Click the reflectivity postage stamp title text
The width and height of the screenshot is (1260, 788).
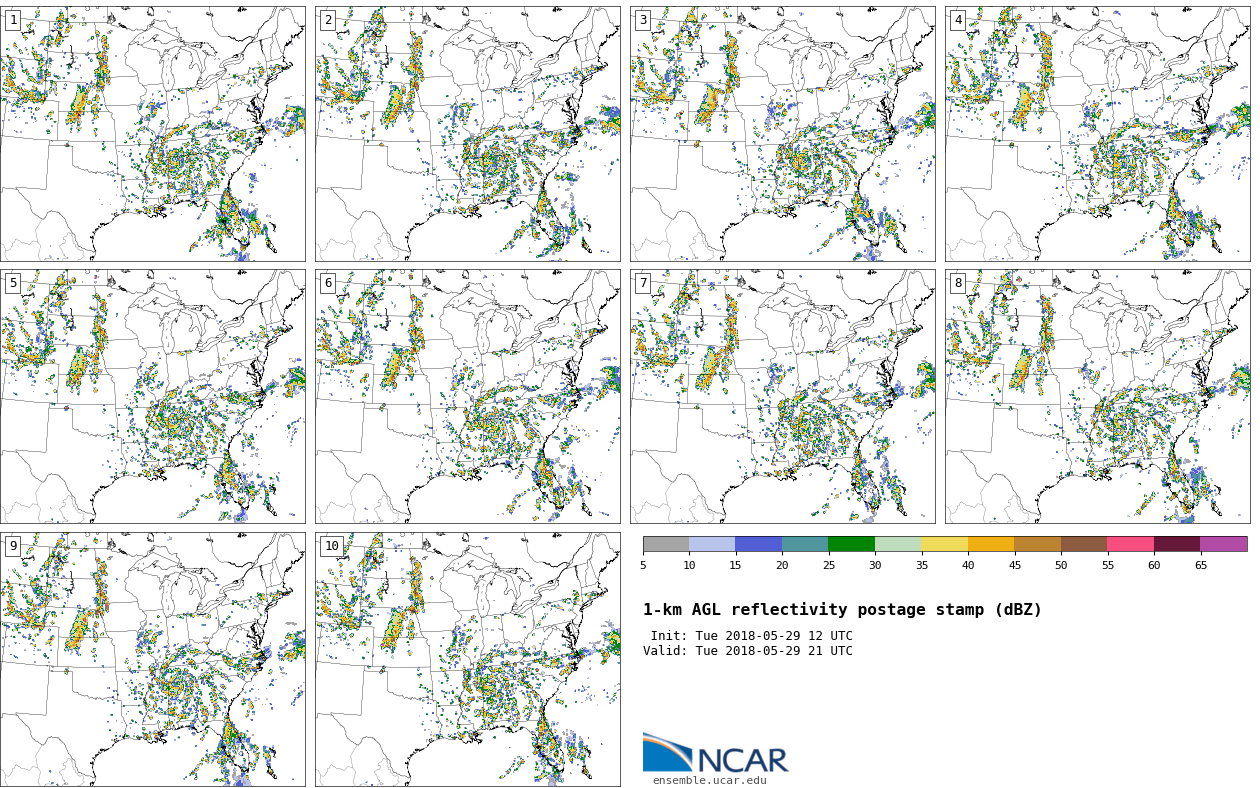(x=842, y=610)
